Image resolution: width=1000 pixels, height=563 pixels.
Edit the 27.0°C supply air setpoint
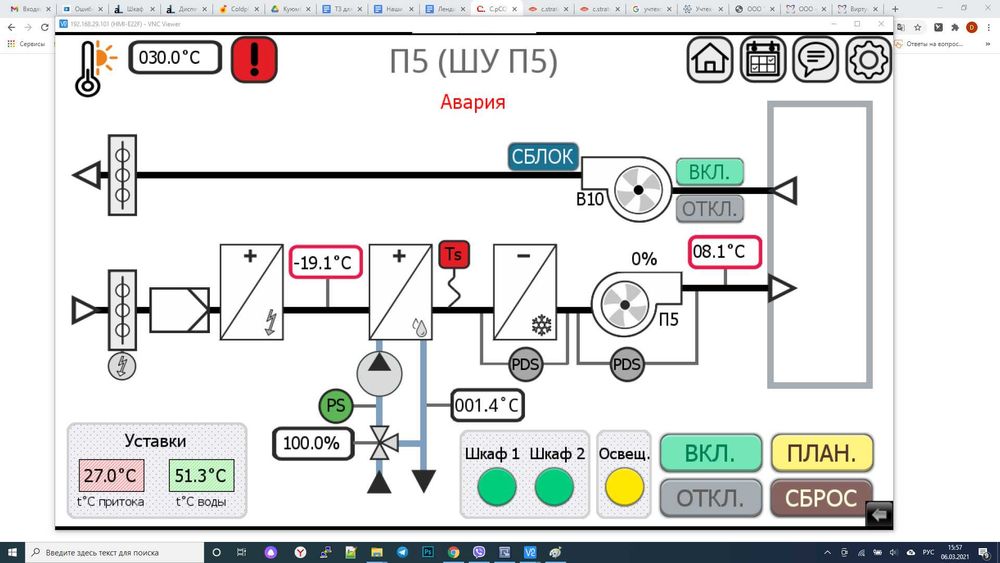tap(111, 475)
